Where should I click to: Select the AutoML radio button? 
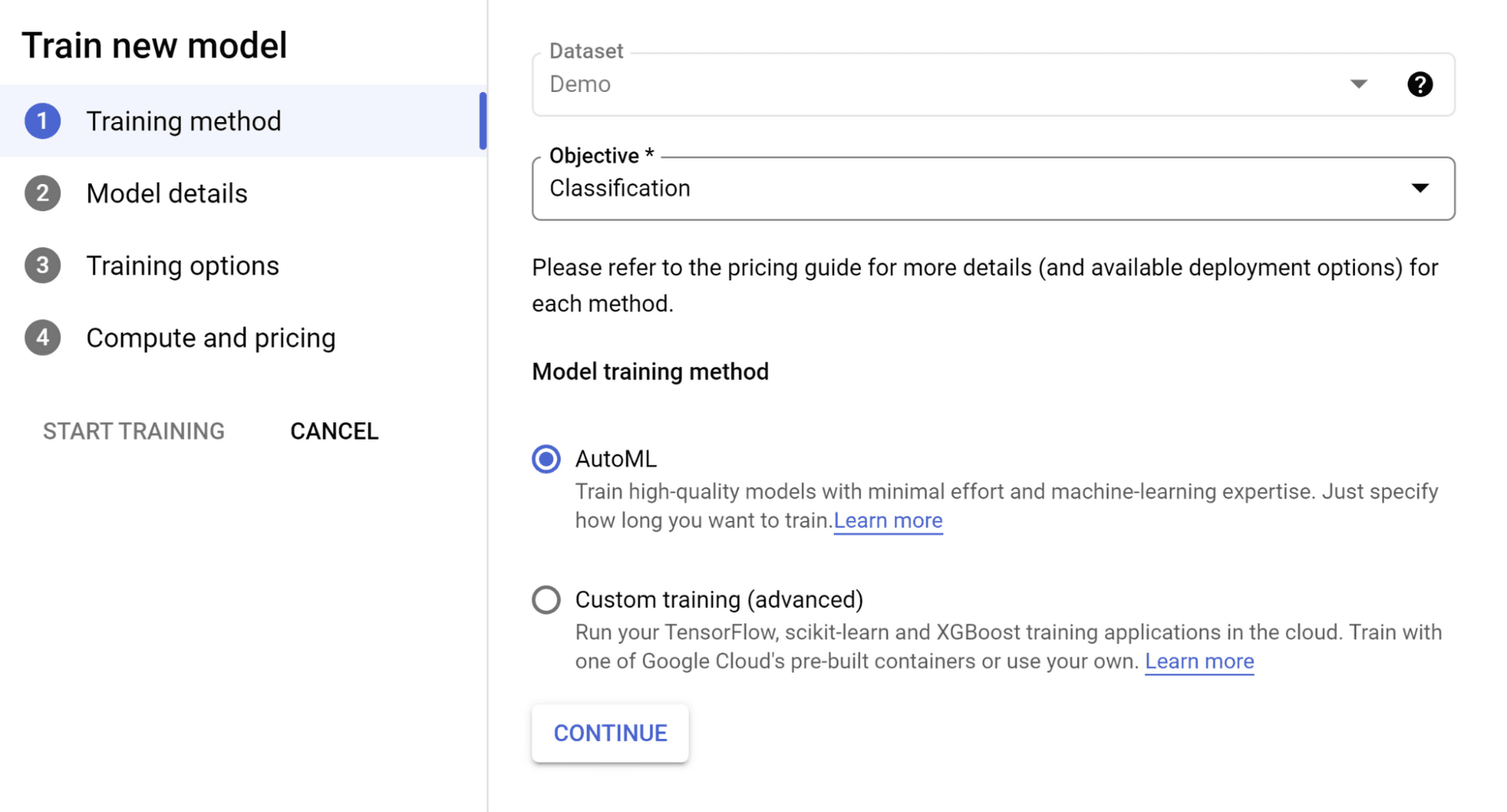click(546, 459)
